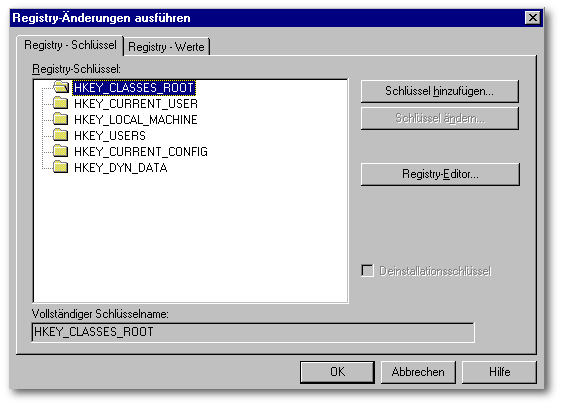
Task: Open the Registry-Editor button
Action: (440, 174)
